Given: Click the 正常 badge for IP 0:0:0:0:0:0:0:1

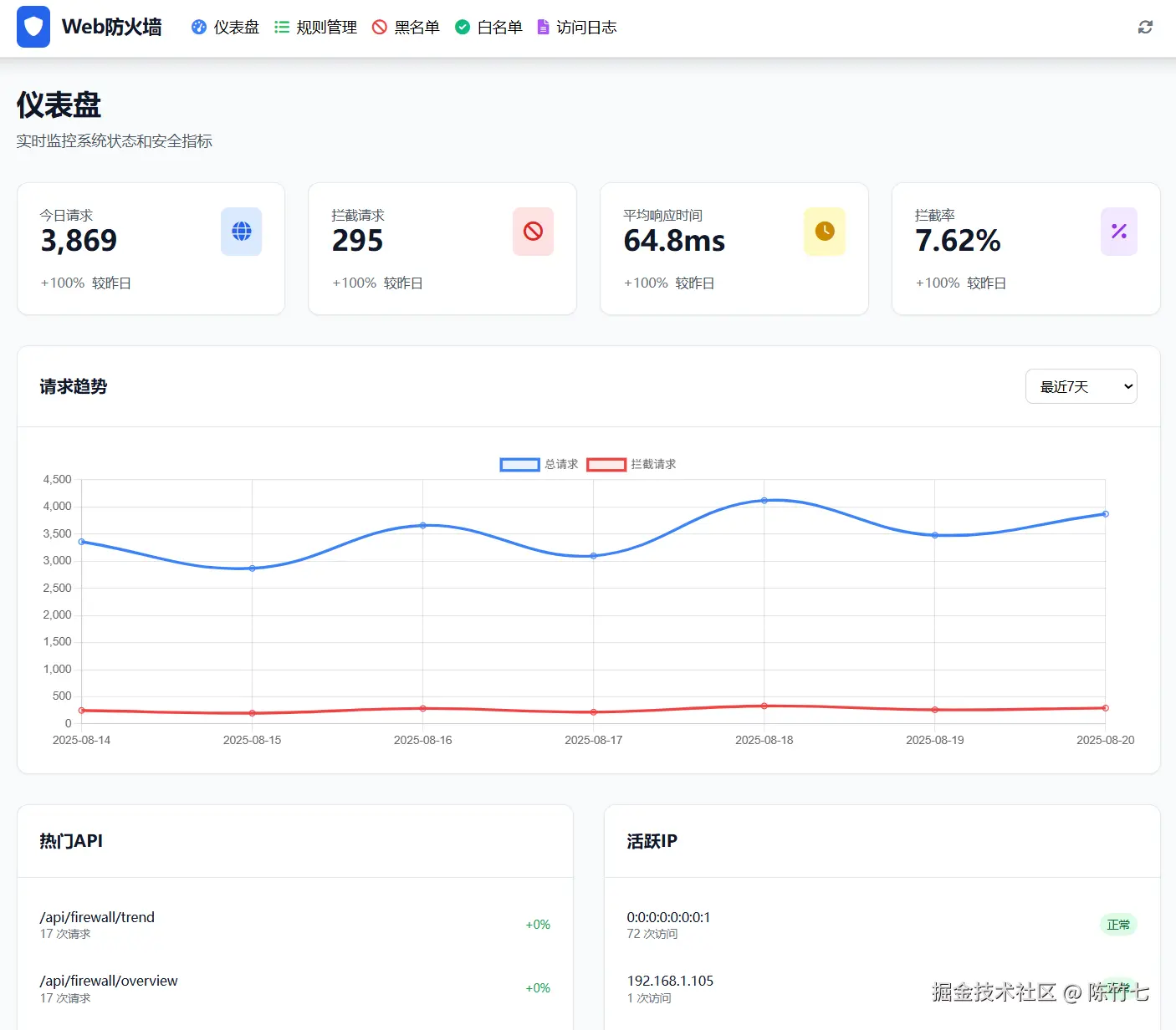Looking at the screenshot, I should (x=1118, y=925).
